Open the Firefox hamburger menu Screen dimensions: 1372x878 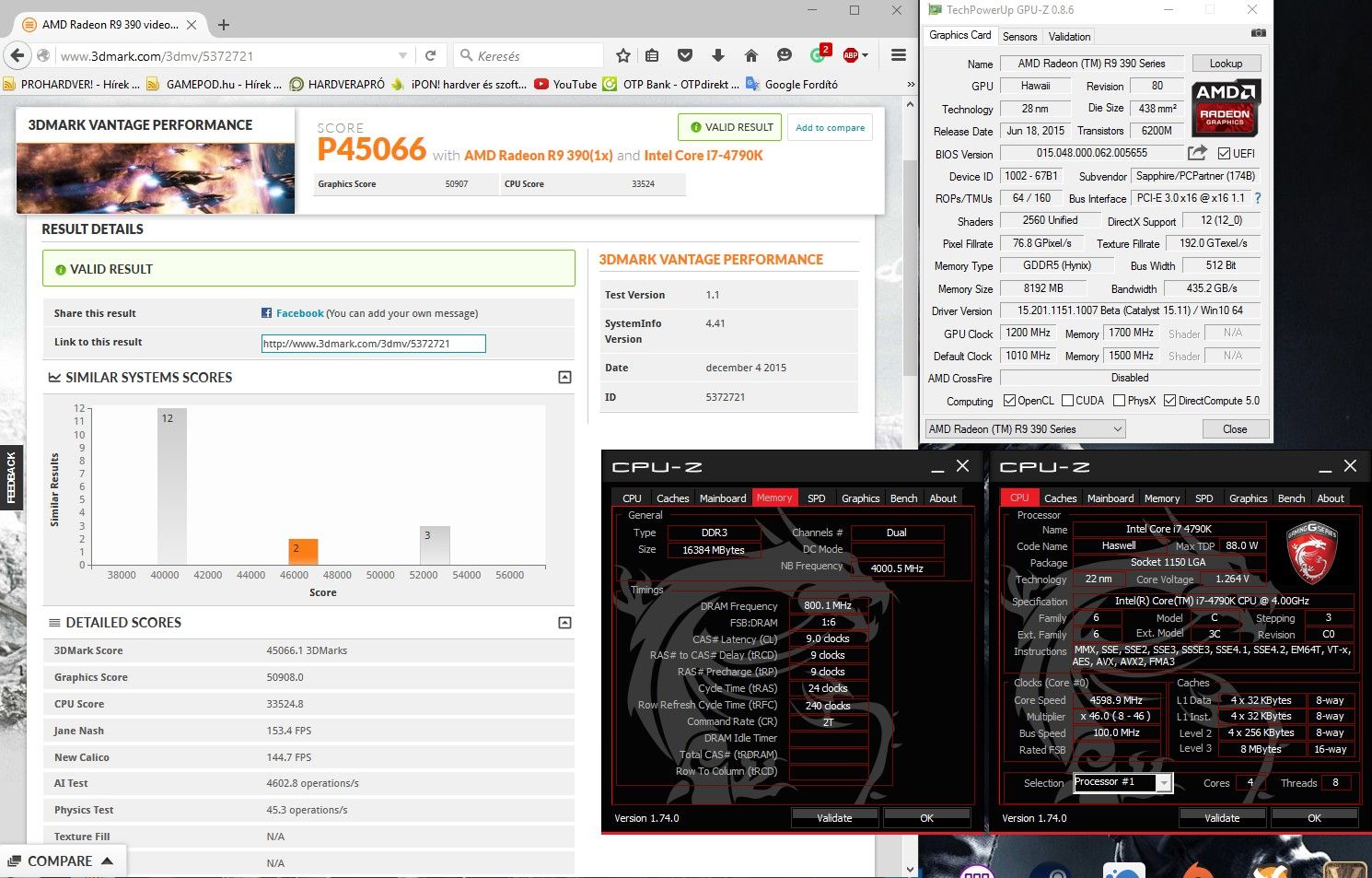coord(899,55)
